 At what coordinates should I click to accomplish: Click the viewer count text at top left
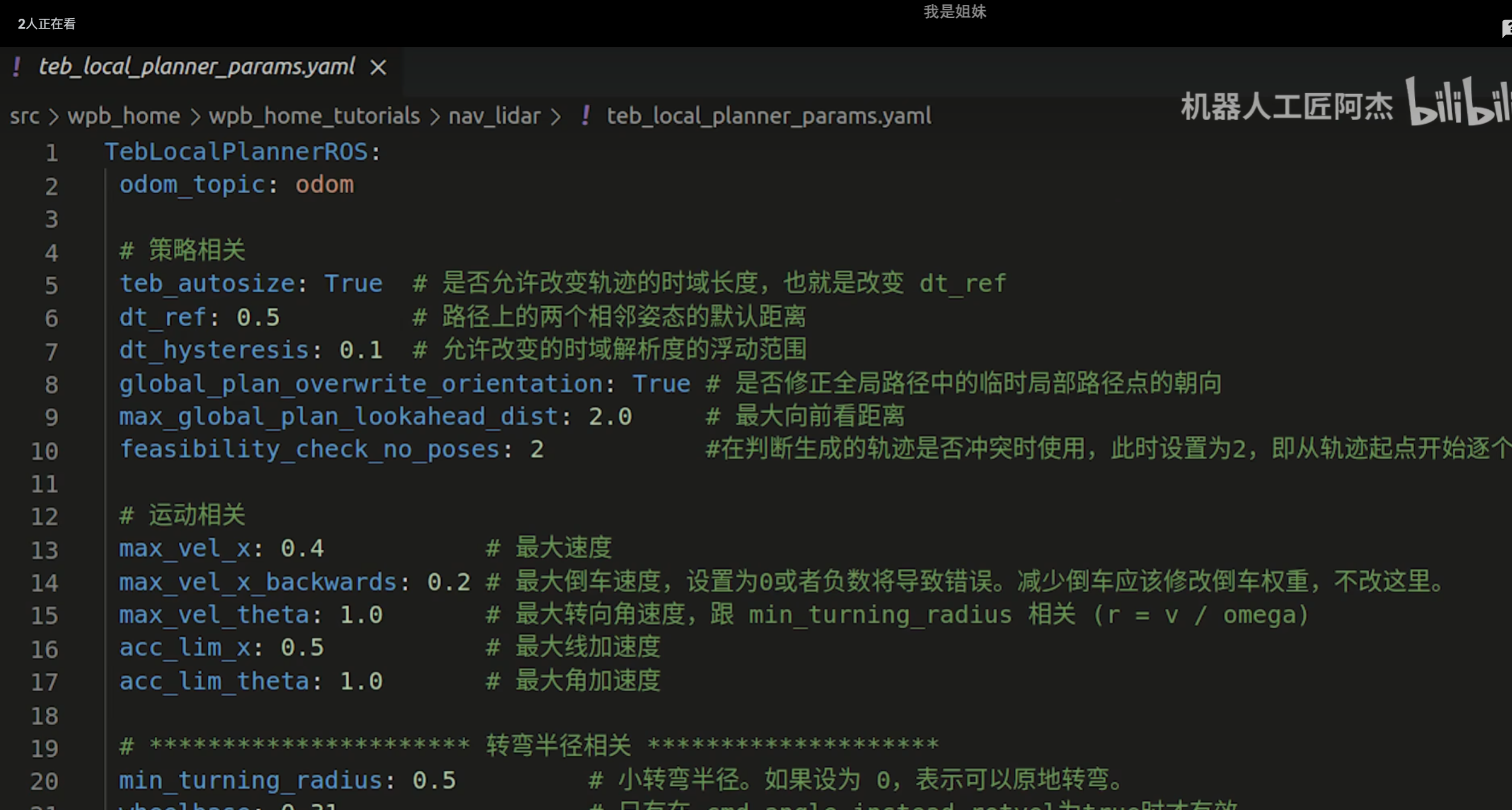click(47, 24)
